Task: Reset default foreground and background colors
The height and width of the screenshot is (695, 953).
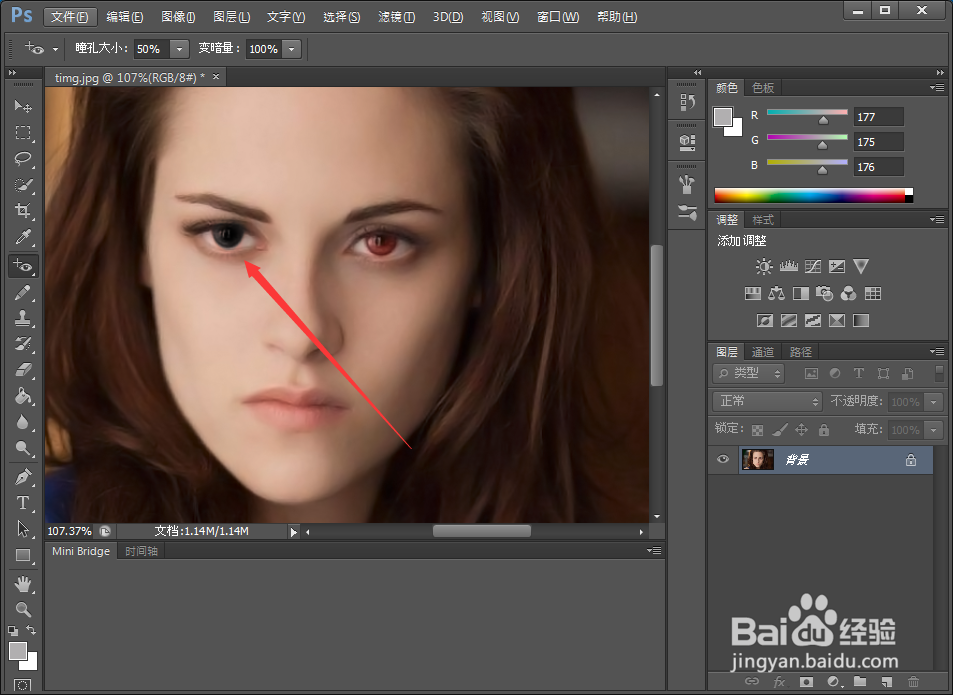Action: click(13, 631)
